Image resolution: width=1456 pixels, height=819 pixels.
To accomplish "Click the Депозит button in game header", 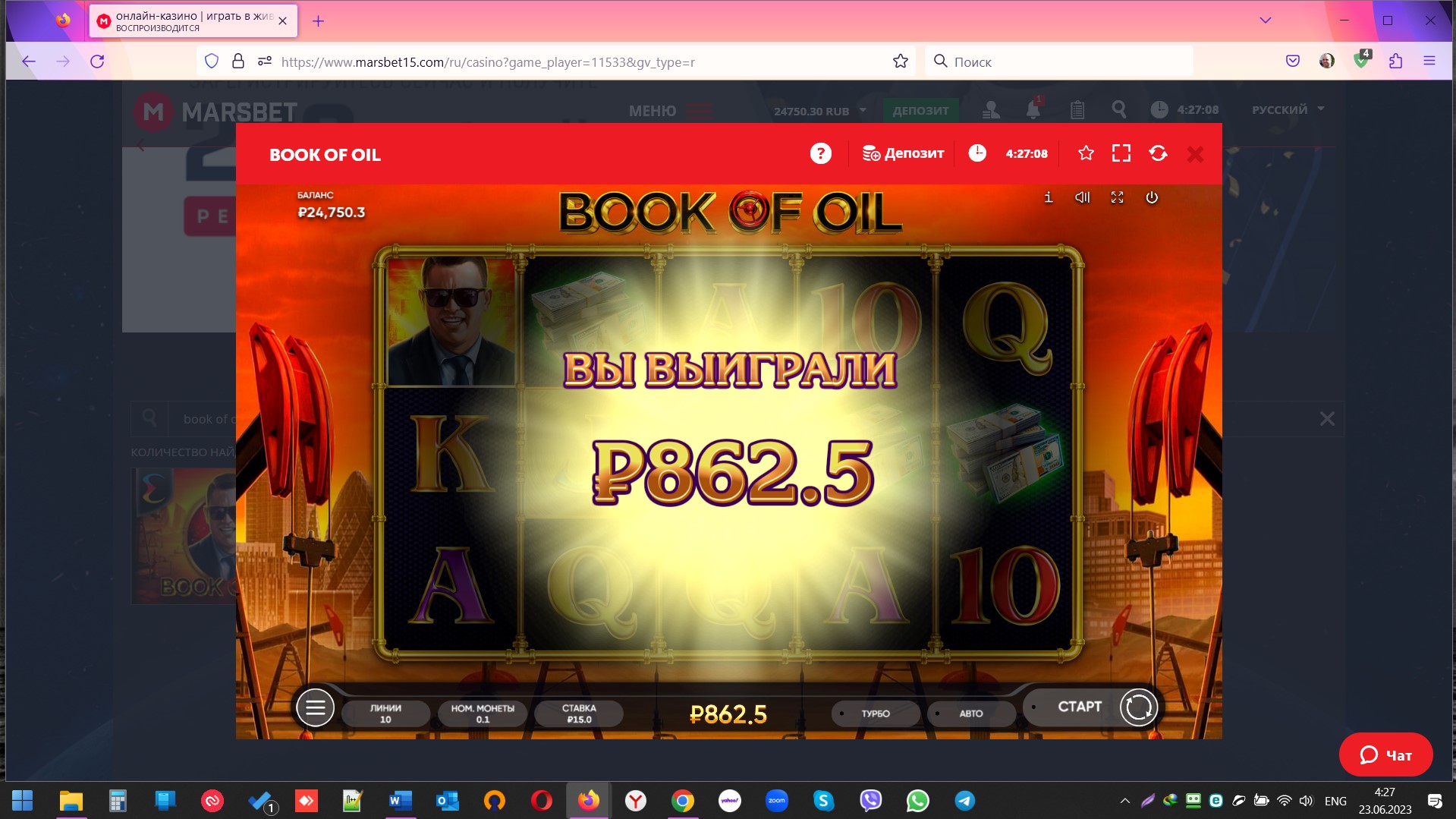I will [x=903, y=153].
